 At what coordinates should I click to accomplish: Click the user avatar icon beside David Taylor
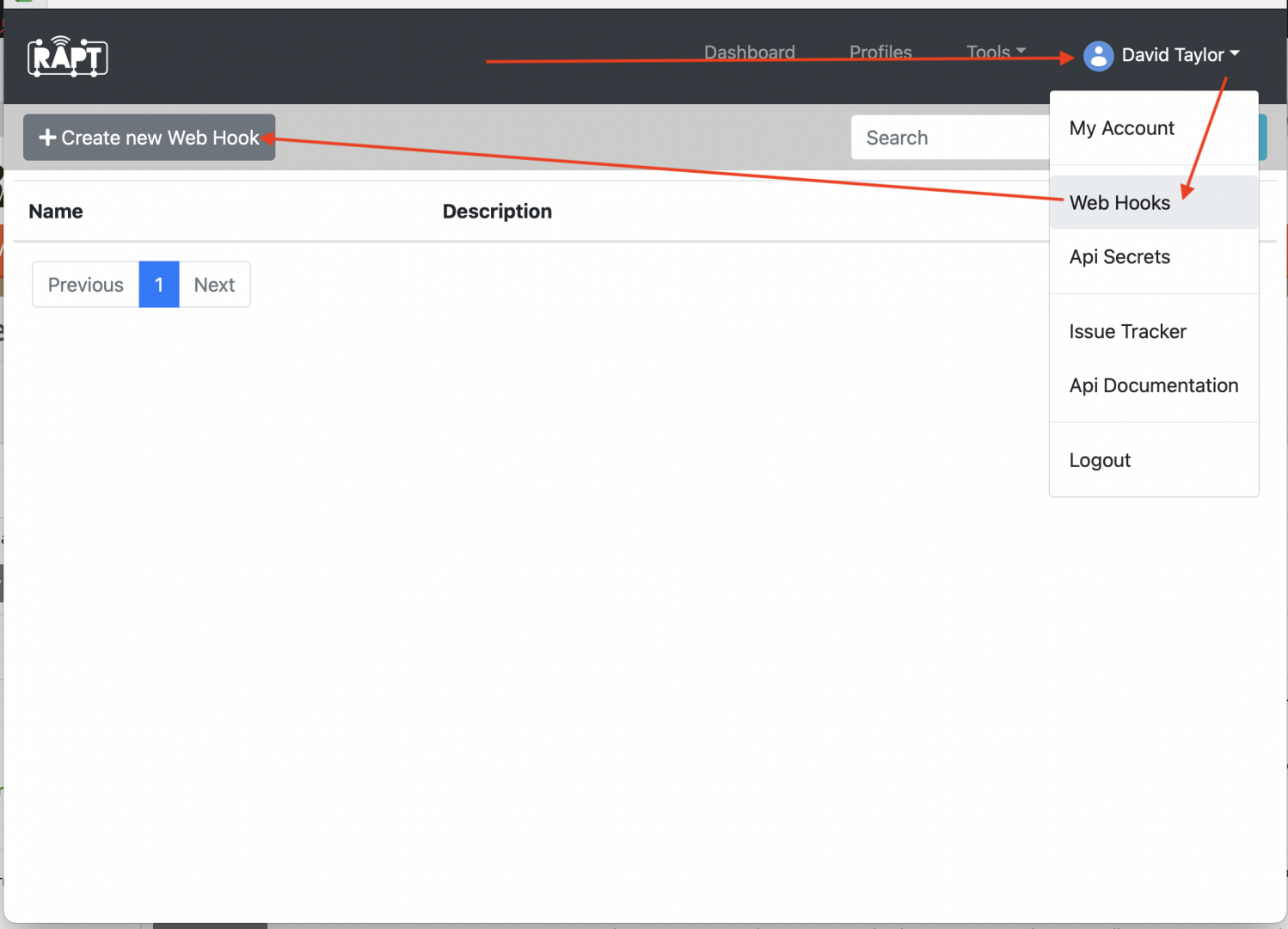tap(1098, 56)
